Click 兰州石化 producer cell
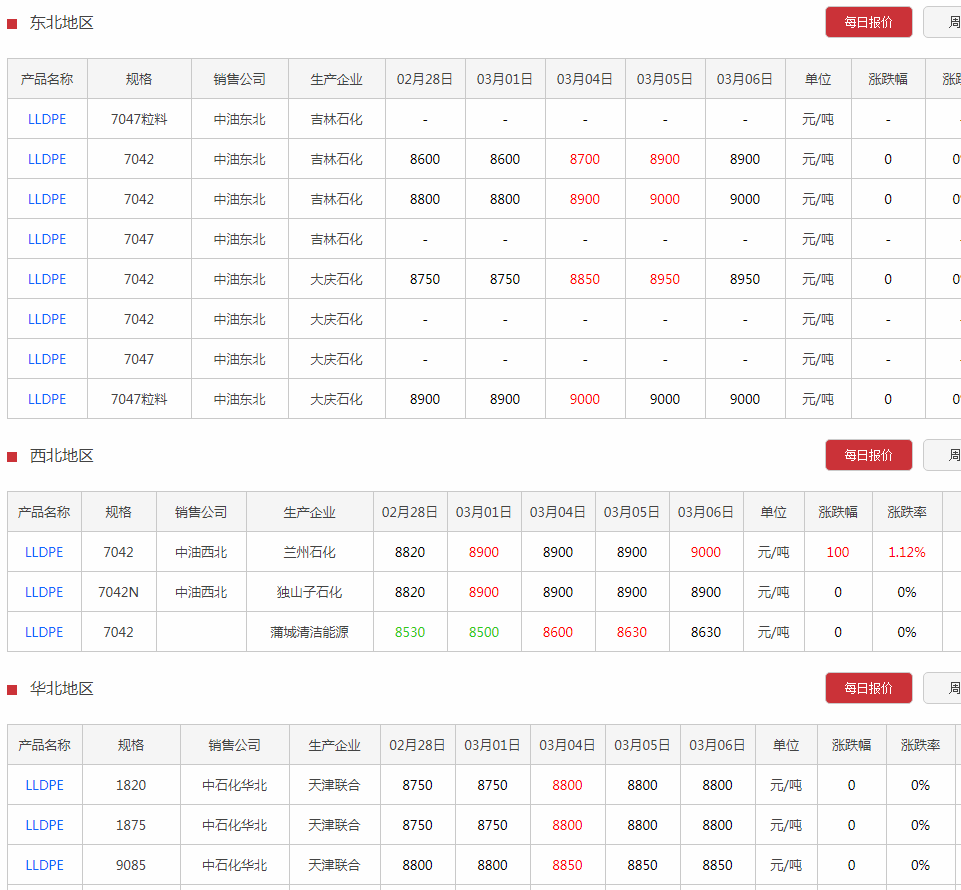This screenshot has height=890, width=961. pyautogui.click(x=310, y=552)
